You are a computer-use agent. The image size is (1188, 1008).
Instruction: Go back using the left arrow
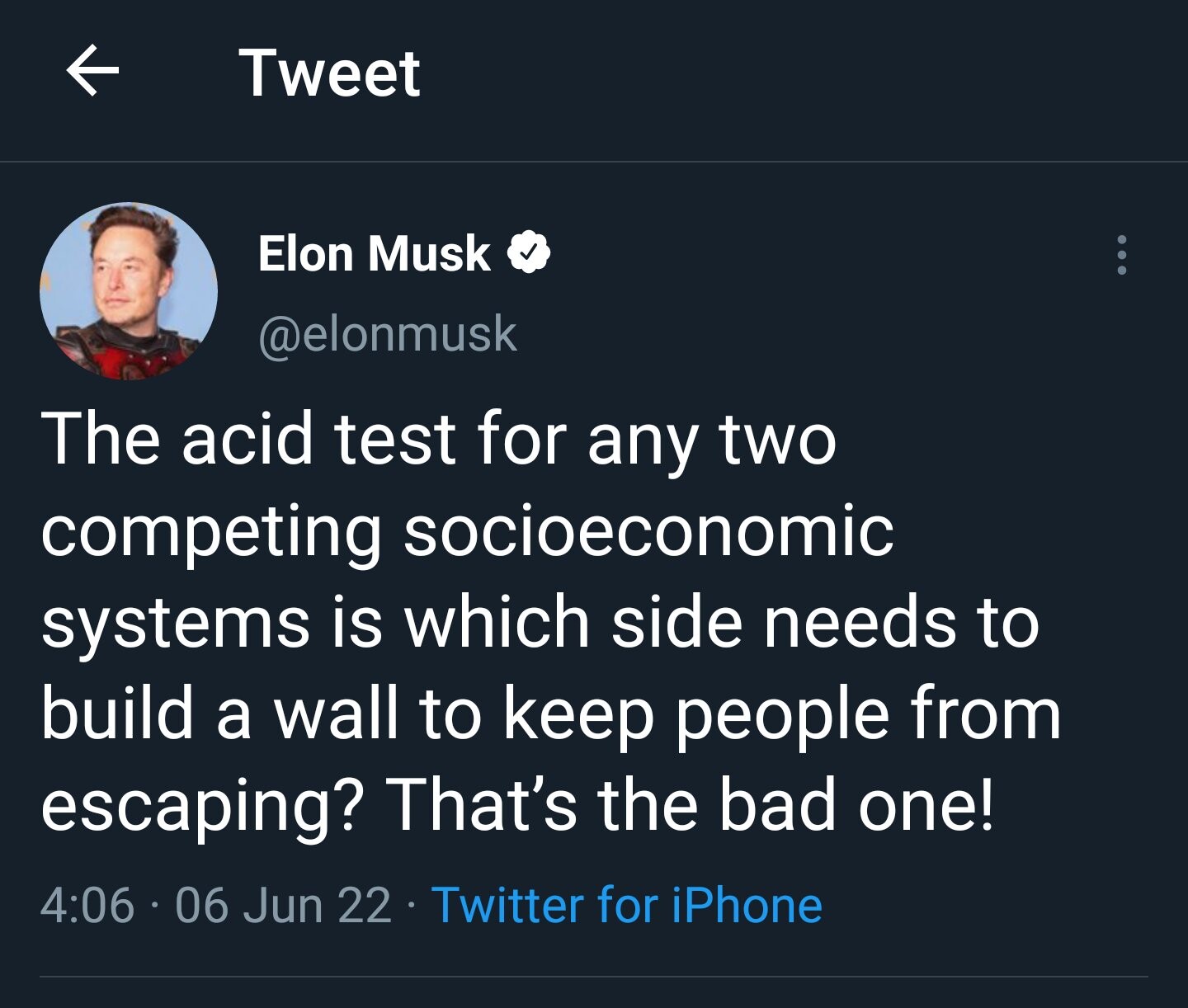pos(92,72)
